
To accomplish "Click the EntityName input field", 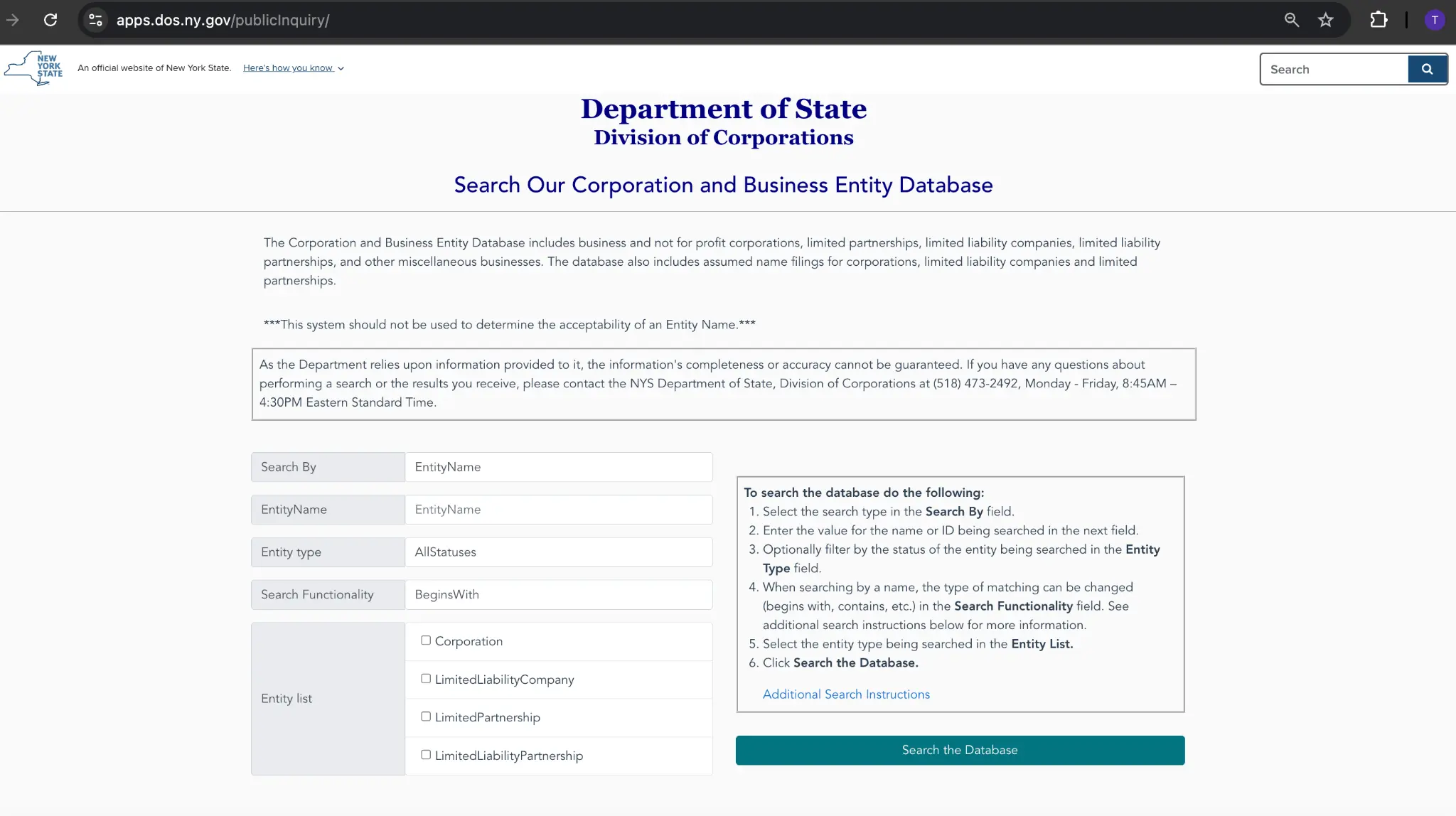I will click(558, 510).
